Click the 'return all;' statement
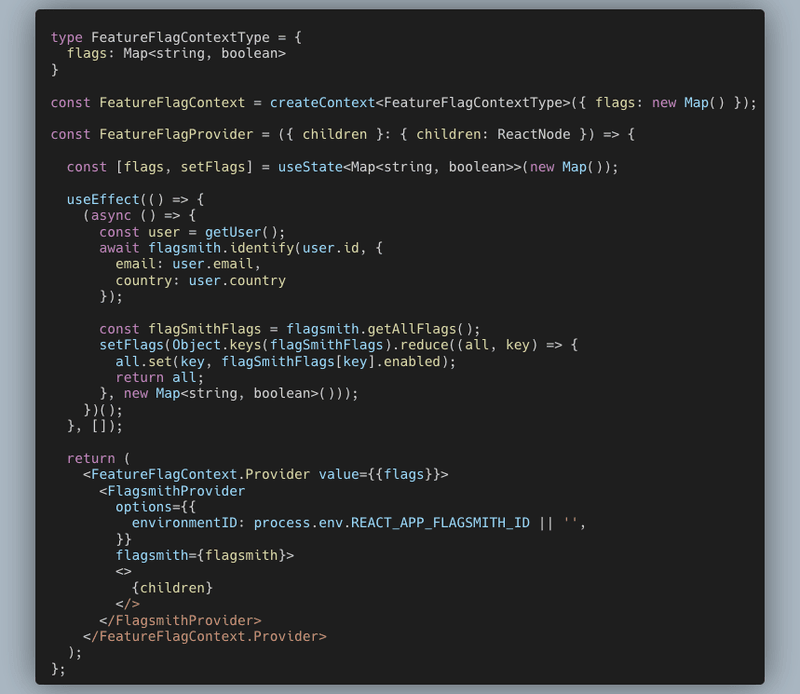Image resolution: width=800 pixels, height=694 pixels. point(160,378)
